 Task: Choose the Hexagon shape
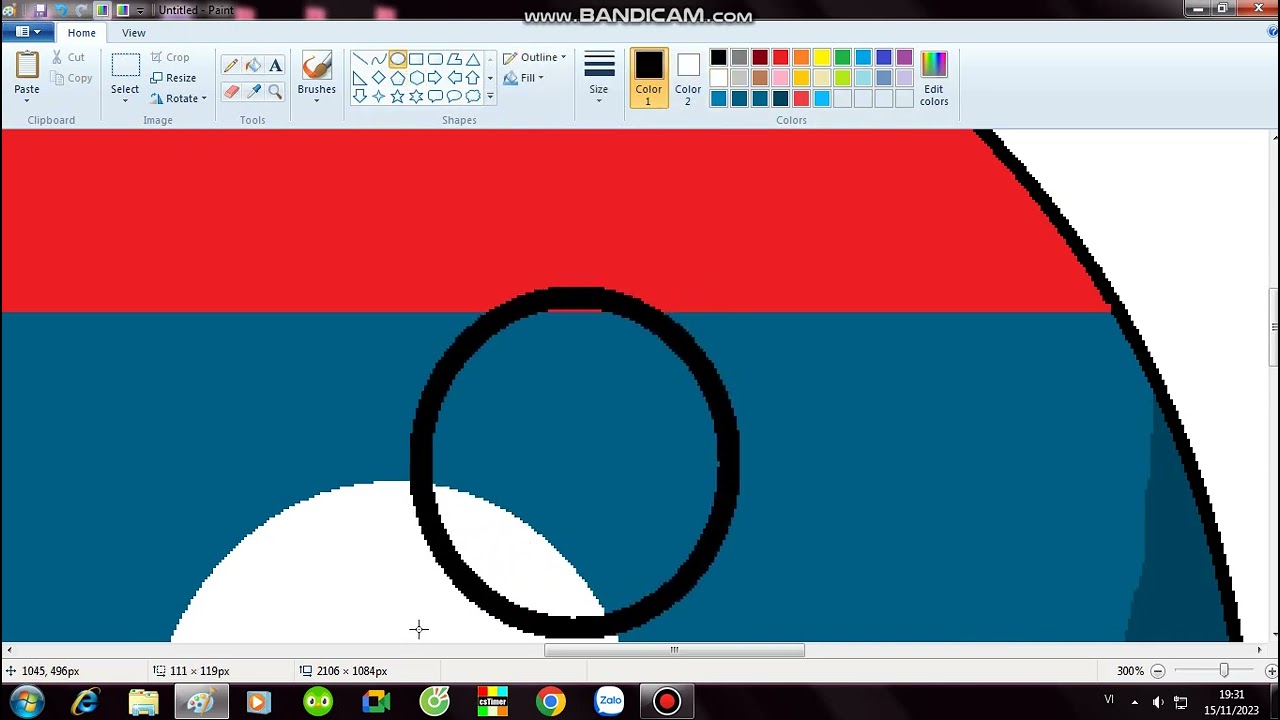pos(416,78)
